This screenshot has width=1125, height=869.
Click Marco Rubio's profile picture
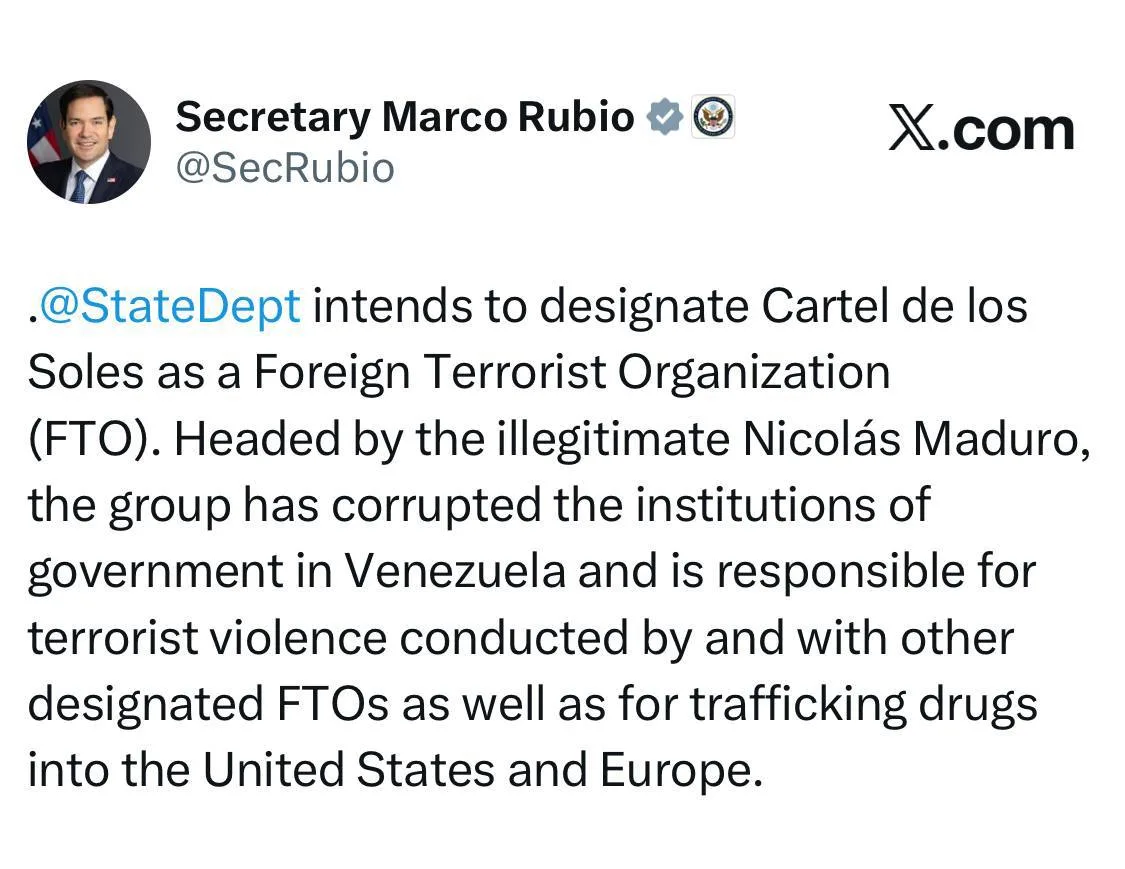[x=88, y=142]
